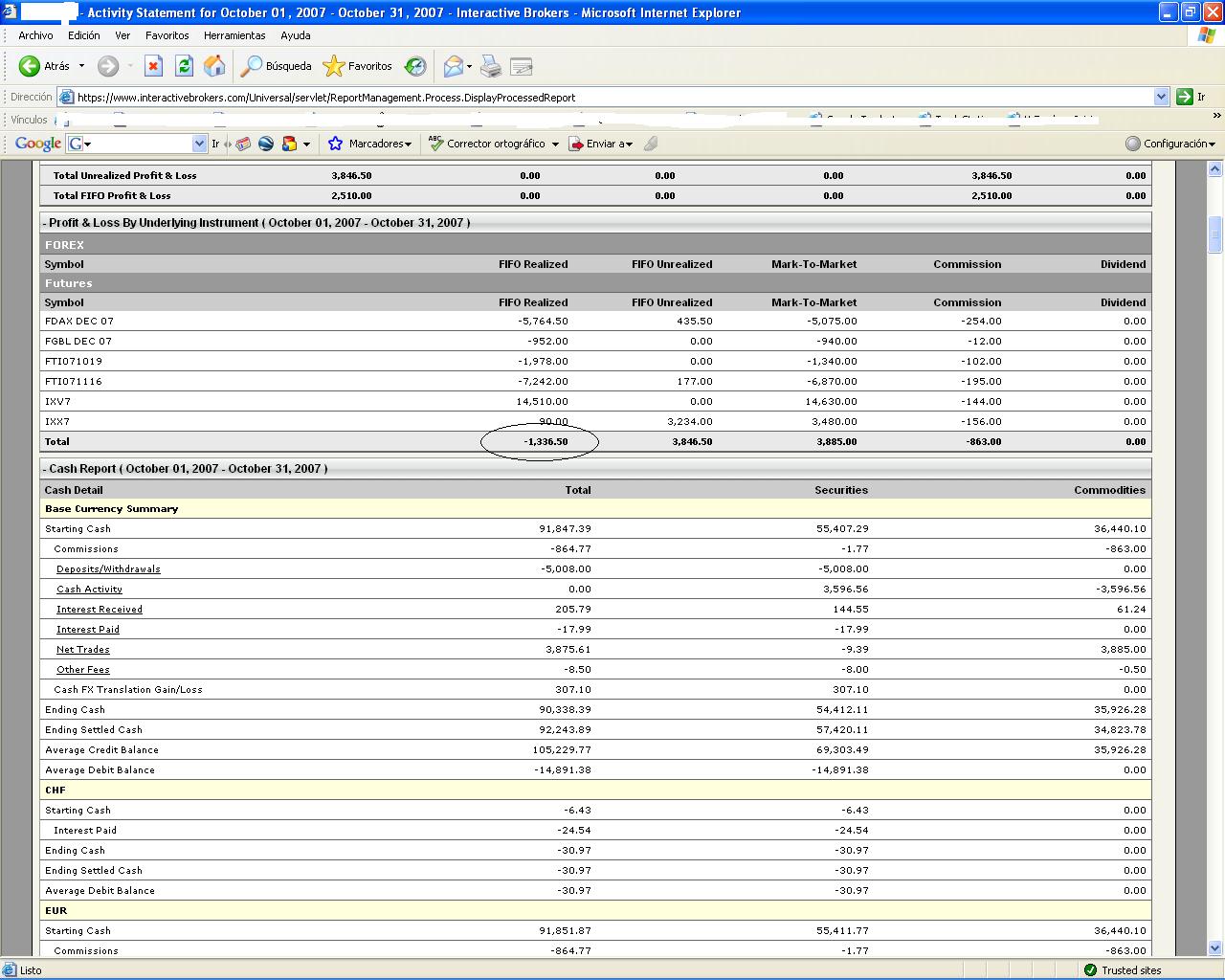Open the Herramientas menu
1225x980 pixels.
click(234, 35)
